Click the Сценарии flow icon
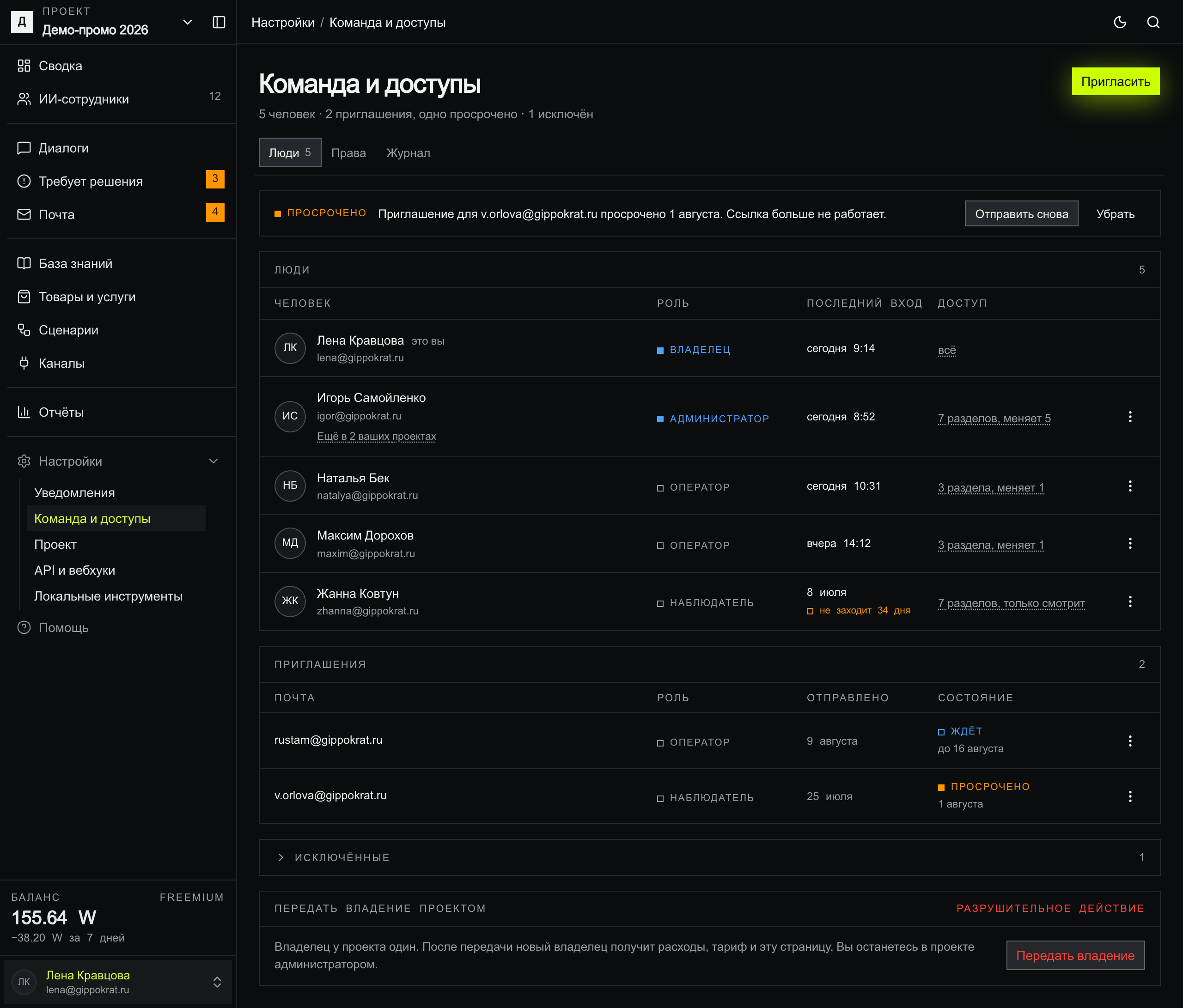 (24, 330)
